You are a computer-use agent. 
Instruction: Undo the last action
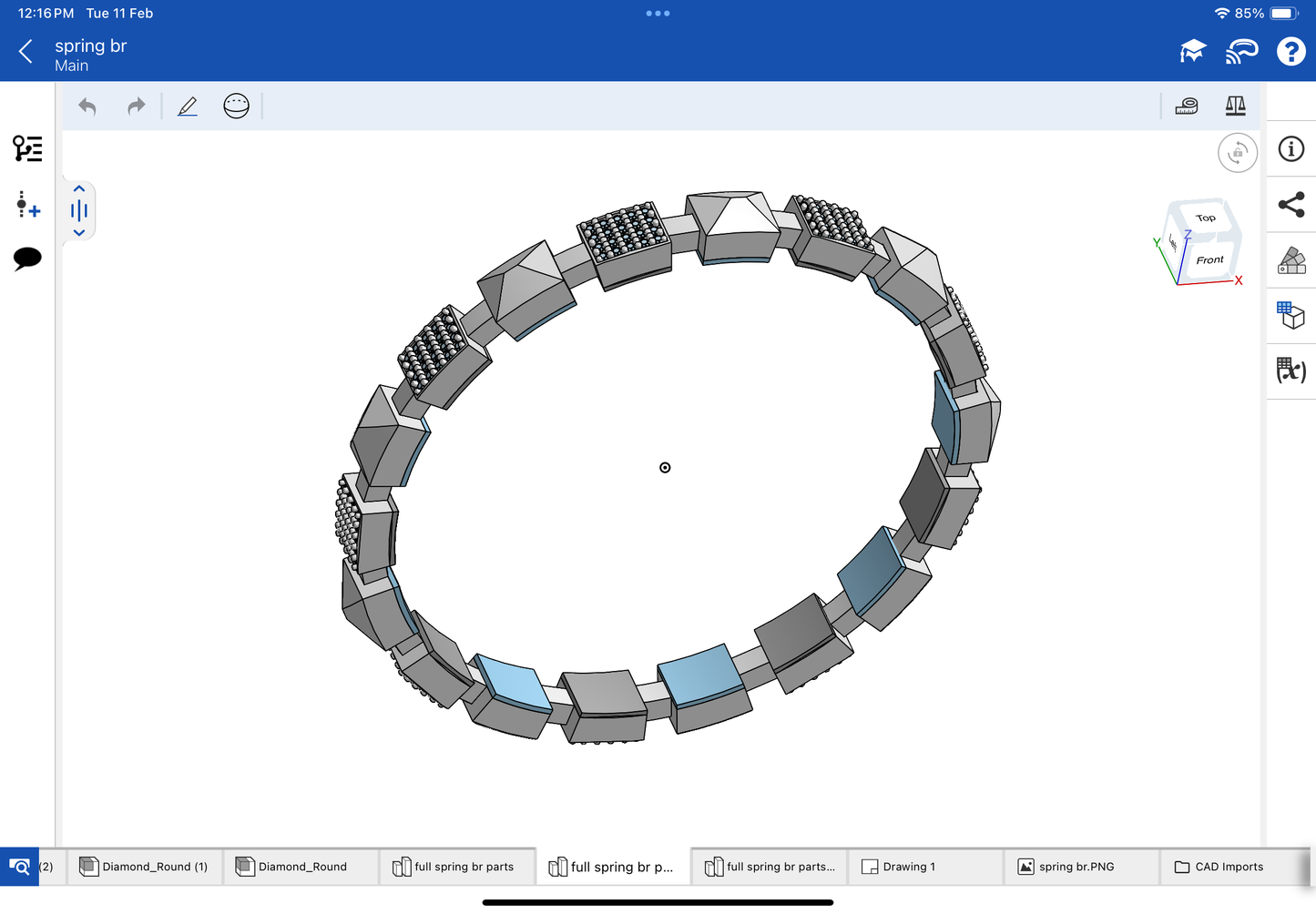(x=87, y=107)
